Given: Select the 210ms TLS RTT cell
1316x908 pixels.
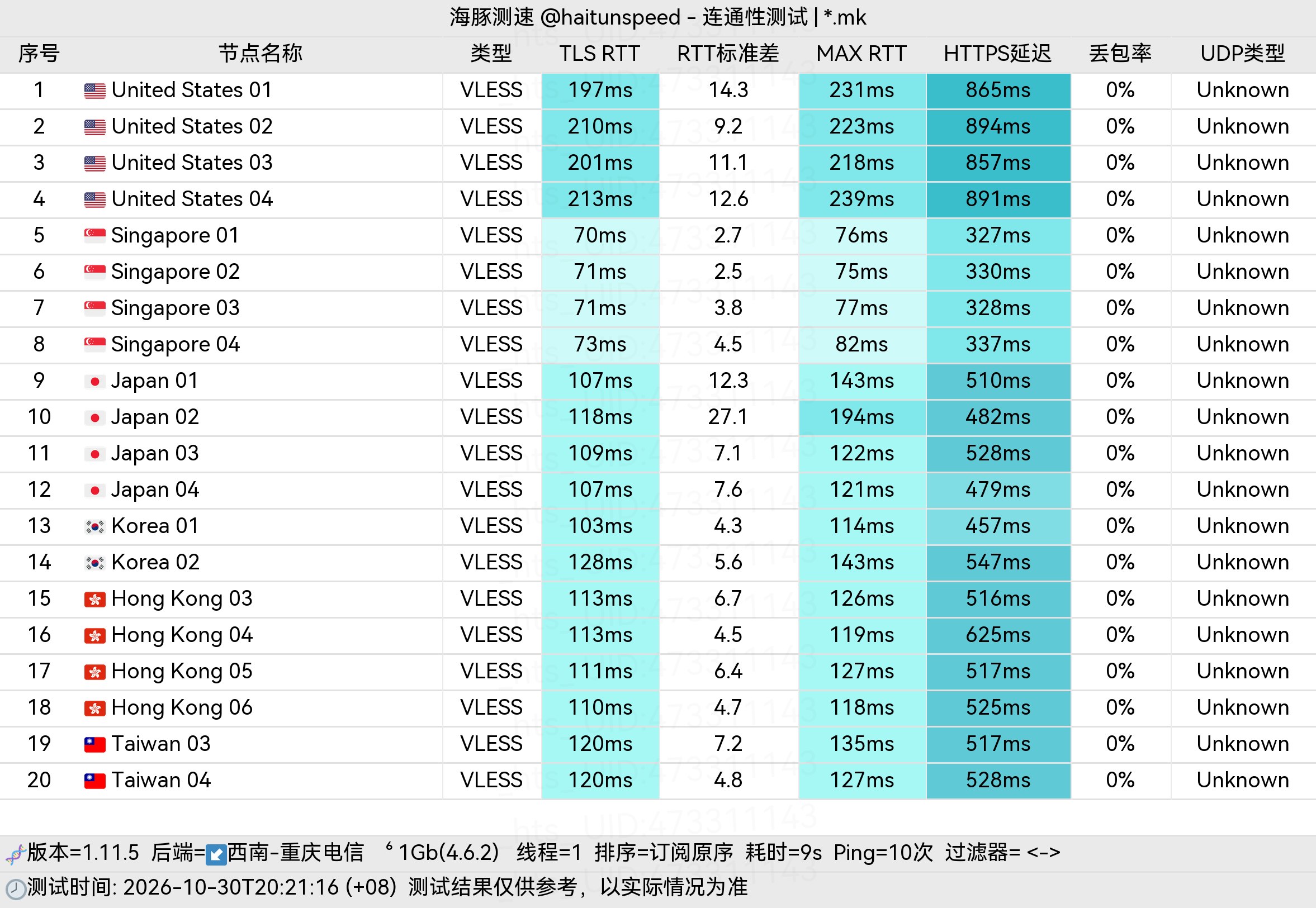Looking at the screenshot, I should (600, 126).
